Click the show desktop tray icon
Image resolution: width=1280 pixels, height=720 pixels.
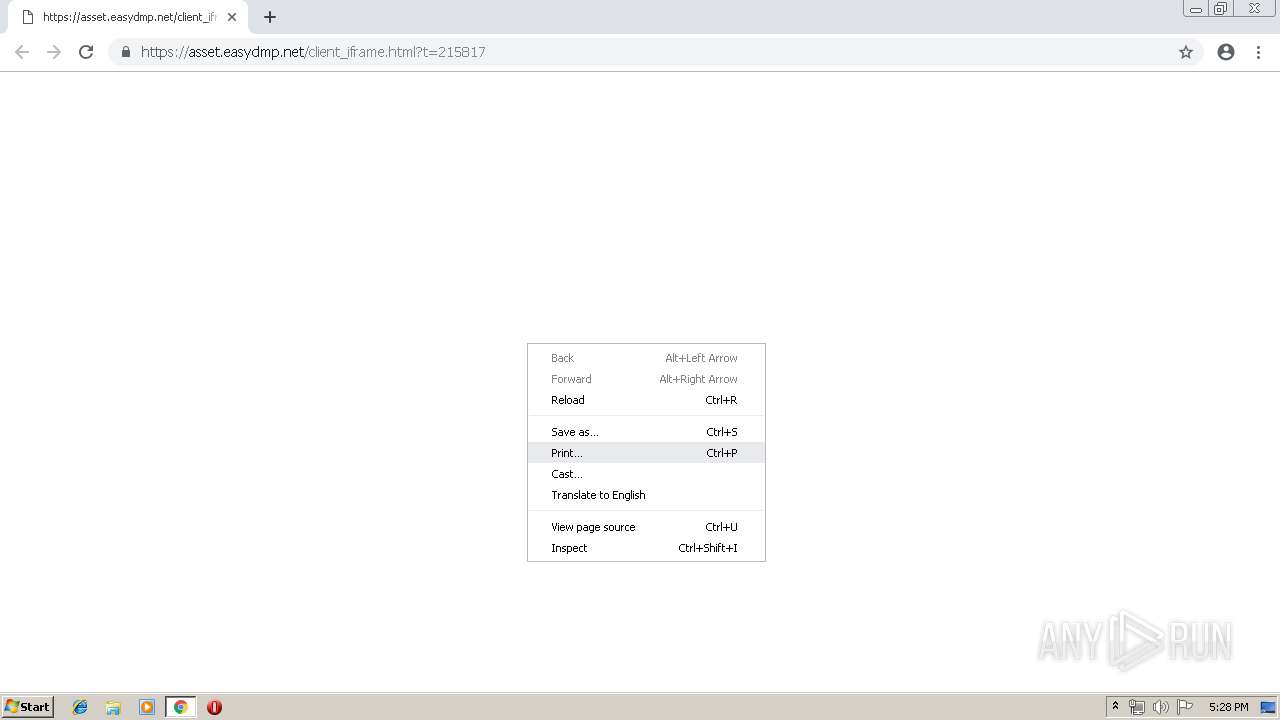click(x=1269, y=707)
